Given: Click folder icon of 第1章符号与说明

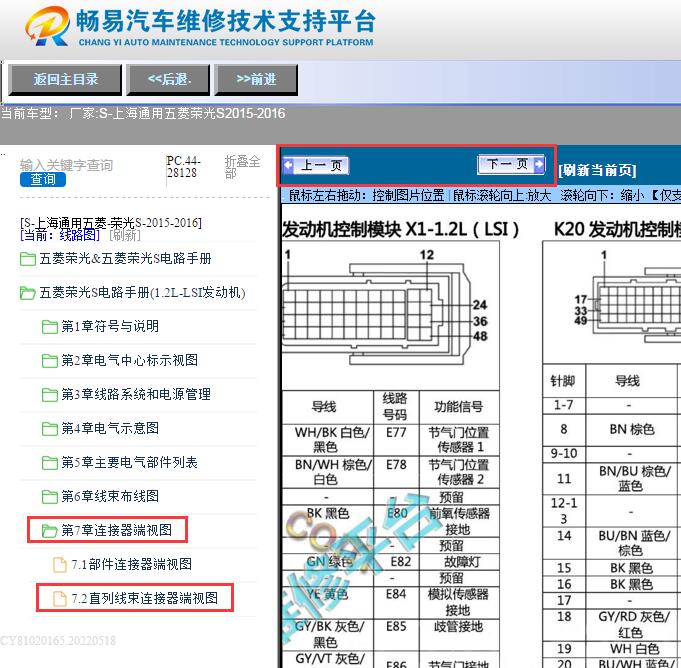Looking at the screenshot, I should (x=50, y=327).
